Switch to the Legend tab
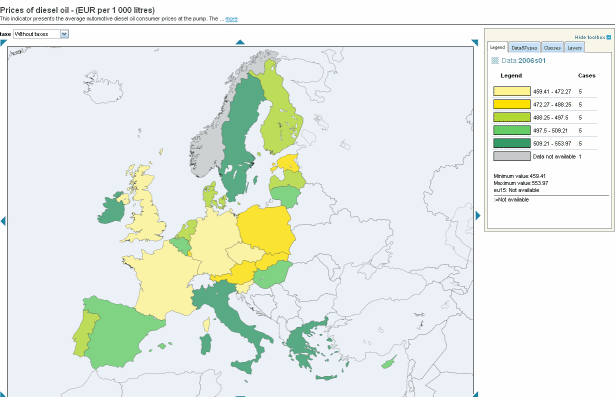Viewport: 615px width, 397px height. click(x=497, y=47)
